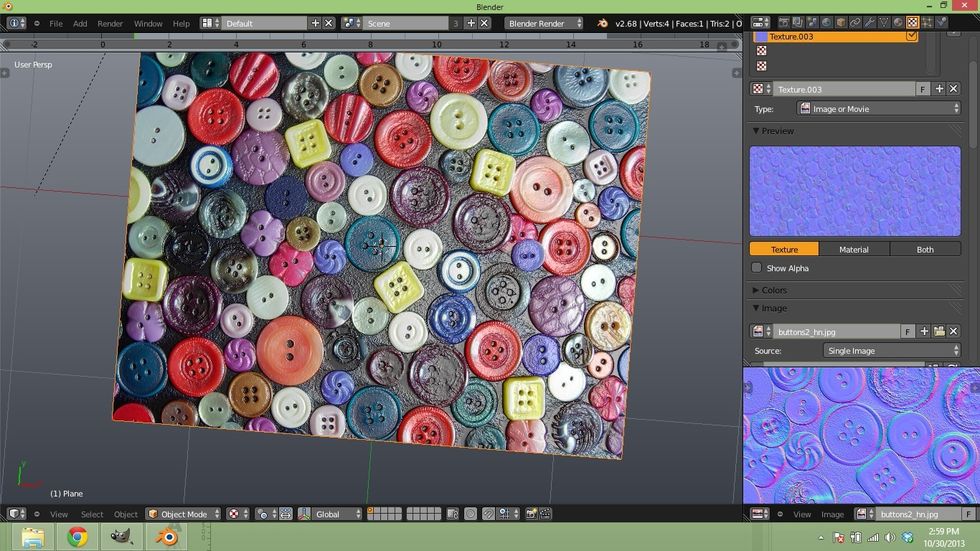Open the pivot point selector

pos(266,514)
